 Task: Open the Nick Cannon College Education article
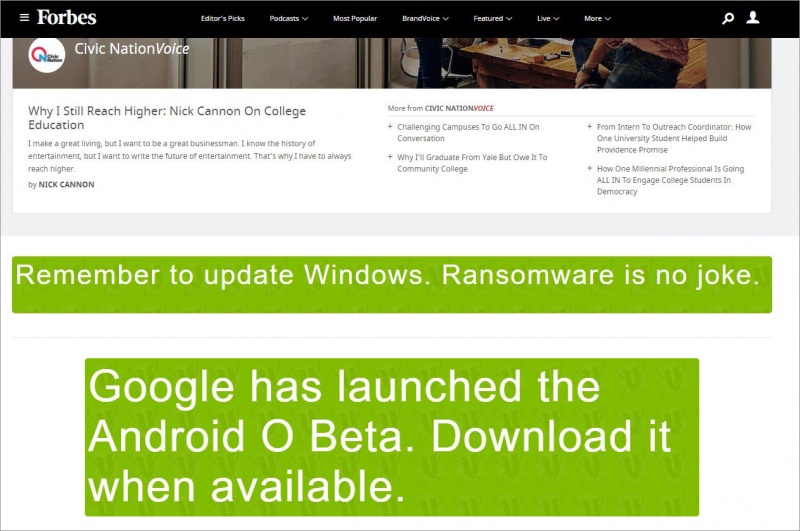167,118
